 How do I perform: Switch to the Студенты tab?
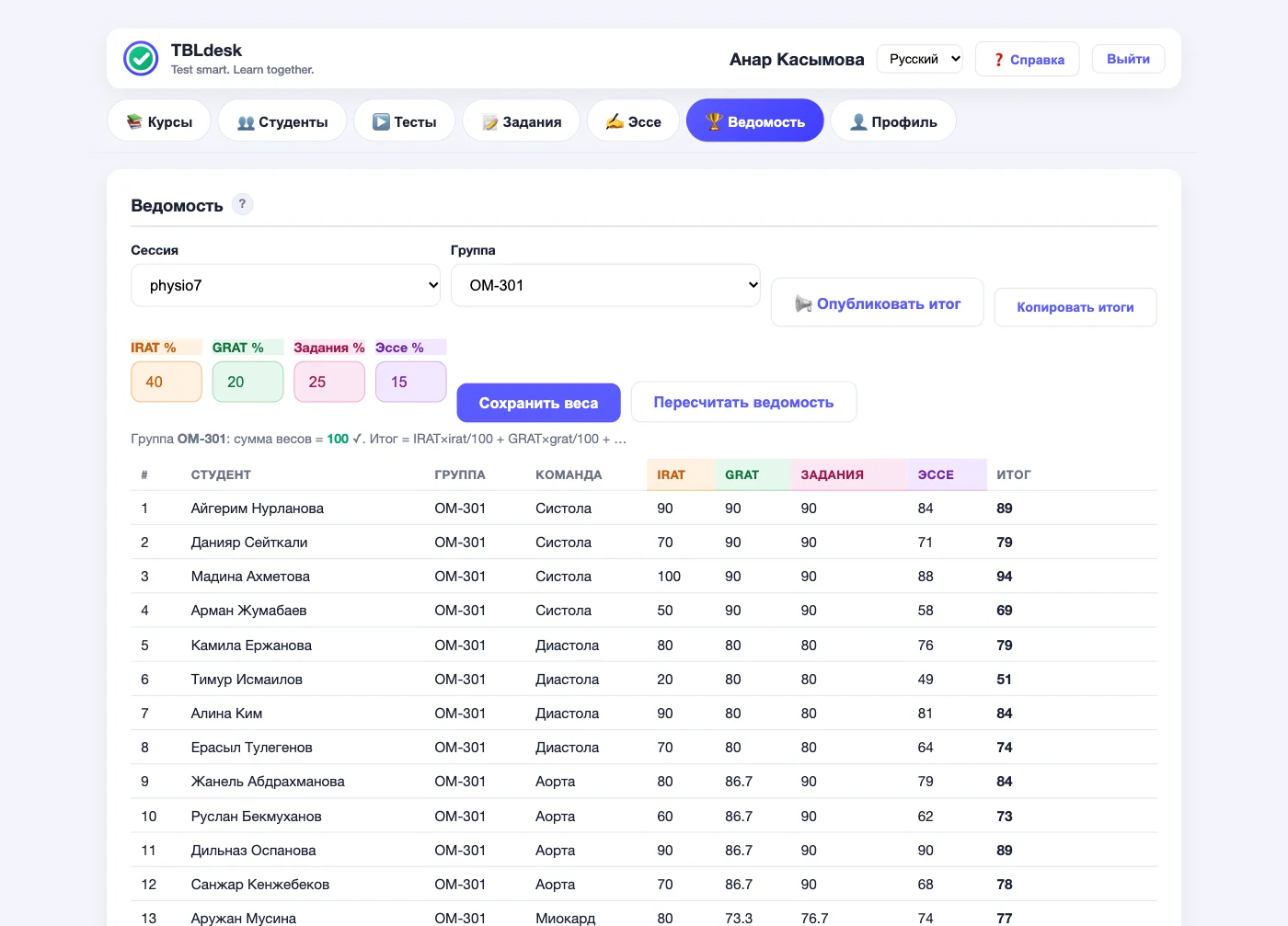click(x=282, y=121)
